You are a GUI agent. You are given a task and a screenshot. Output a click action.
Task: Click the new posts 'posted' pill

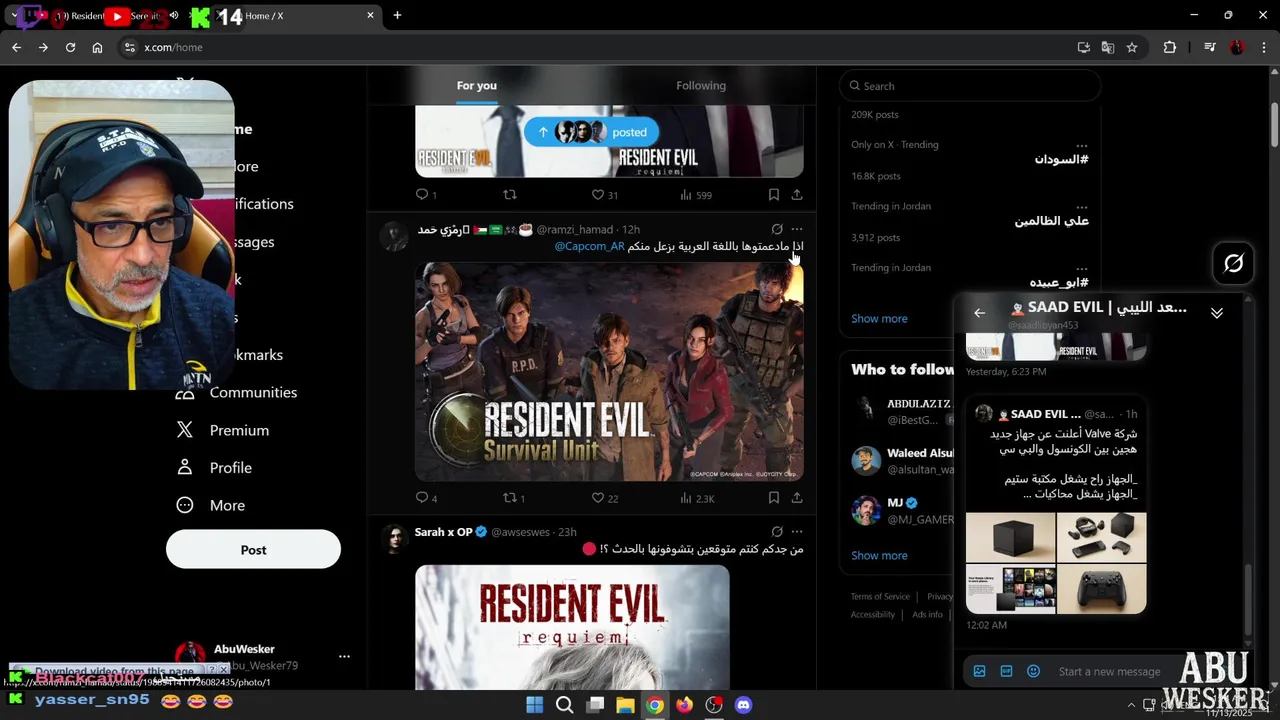tap(591, 132)
